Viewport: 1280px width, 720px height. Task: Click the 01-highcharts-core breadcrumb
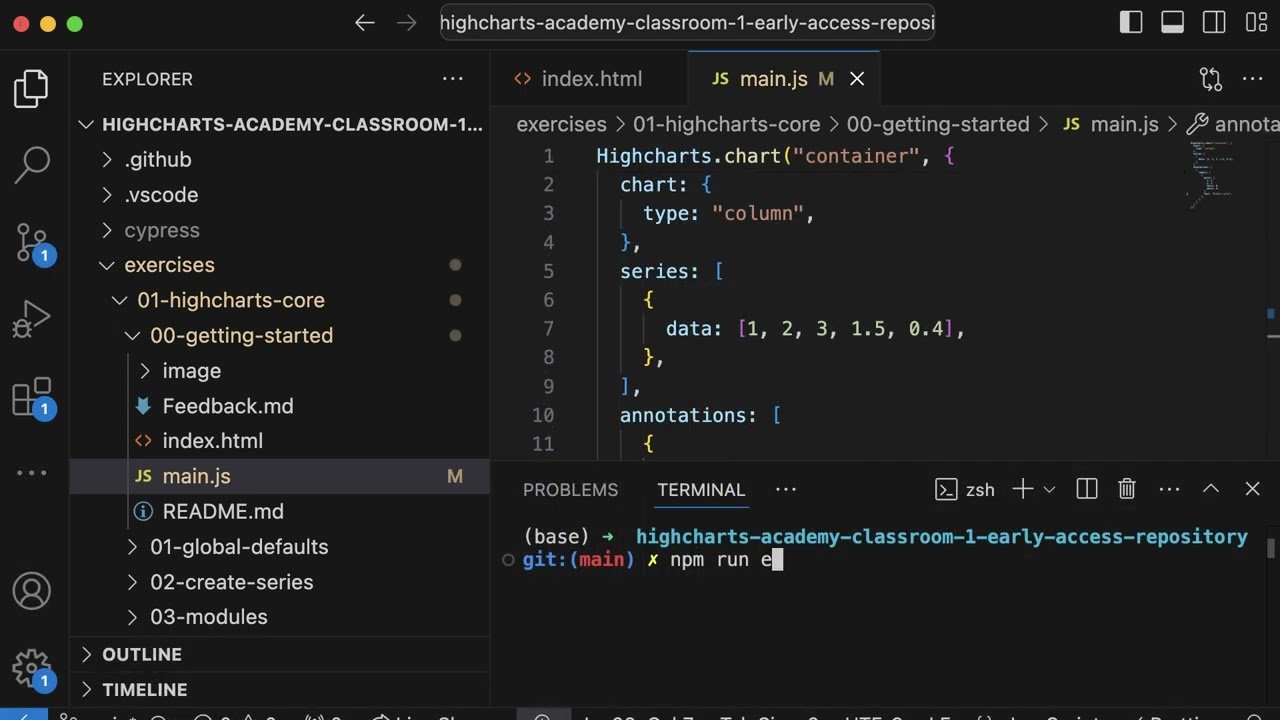[726, 125]
